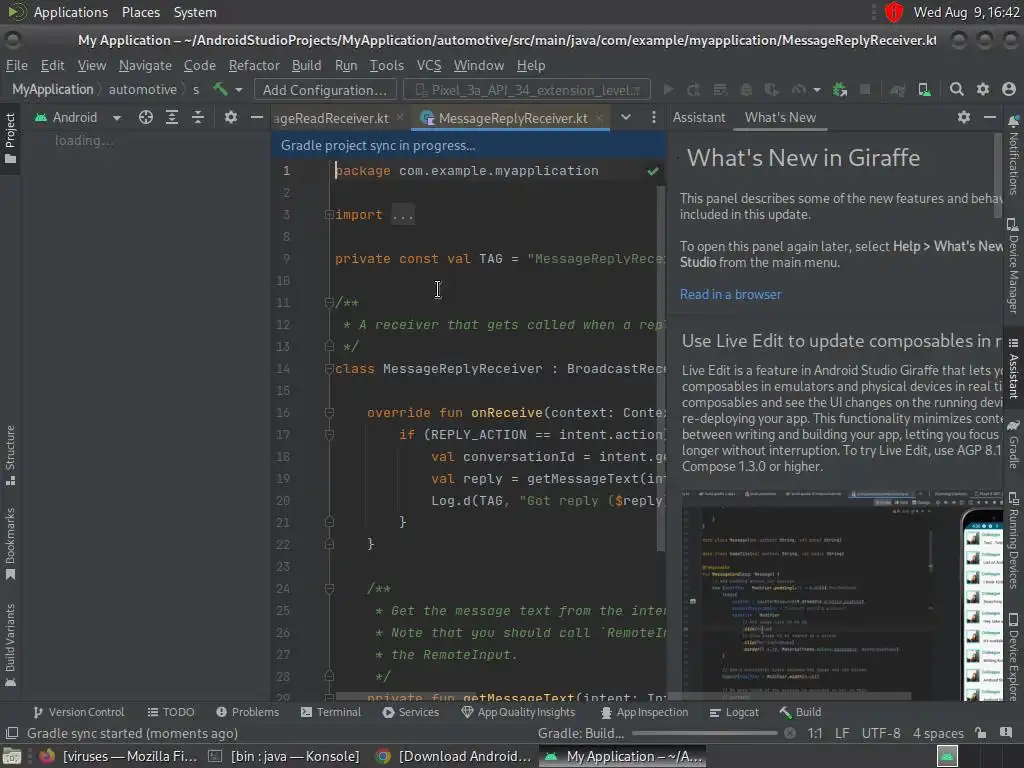Toggle the Build Variants tool window
The width and height of the screenshot is (1024, 768).
10,645
